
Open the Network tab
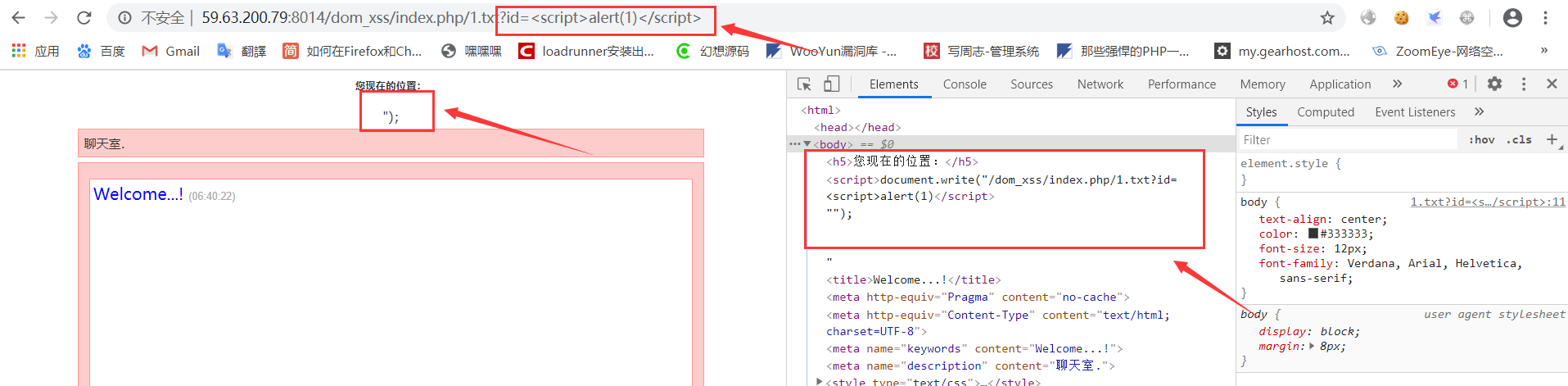[x=1100, y=84]
